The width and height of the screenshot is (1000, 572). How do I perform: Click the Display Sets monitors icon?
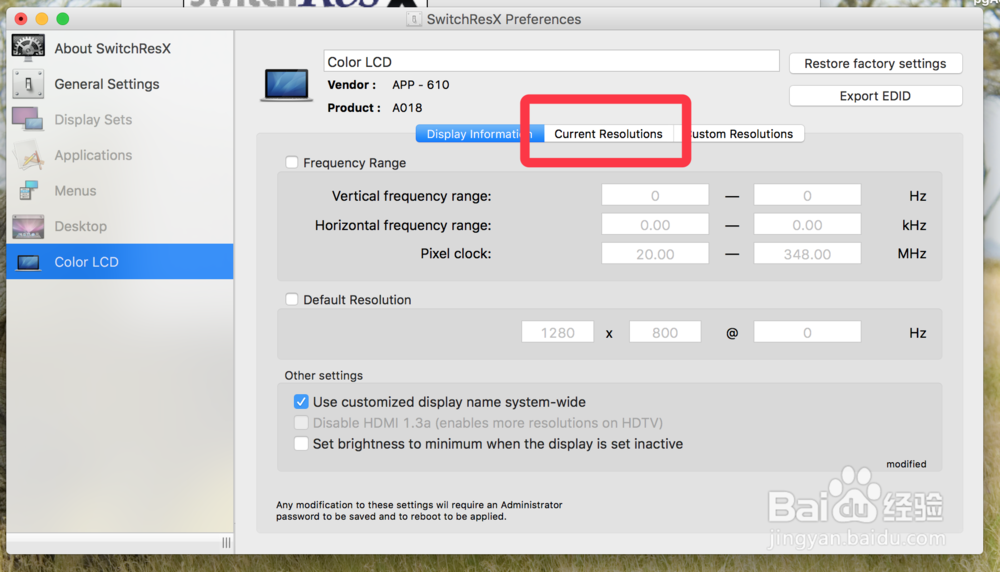pos(28,119)
